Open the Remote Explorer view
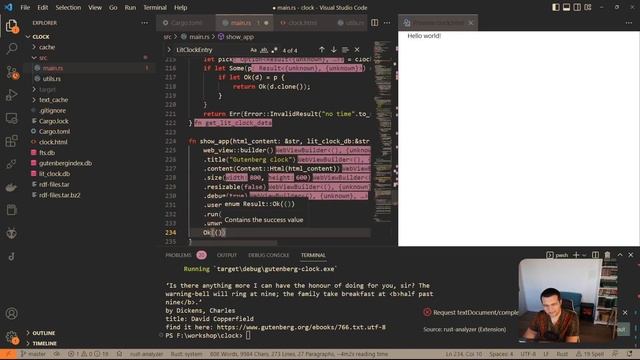 [x=11, y=118]
